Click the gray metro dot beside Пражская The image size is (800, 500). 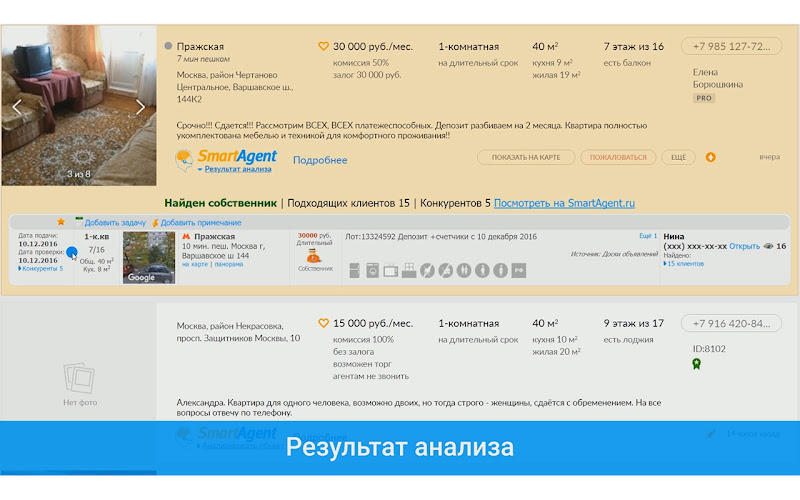click(168, 46)
